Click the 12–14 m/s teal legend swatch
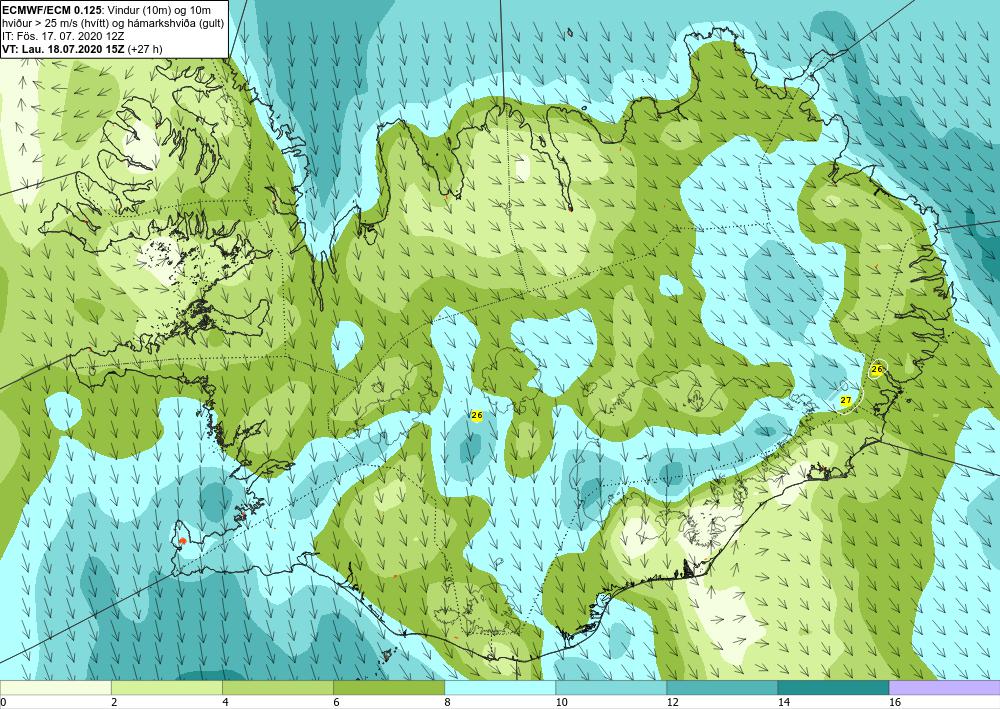1000x709 pixels. click(x=722, y=688)
